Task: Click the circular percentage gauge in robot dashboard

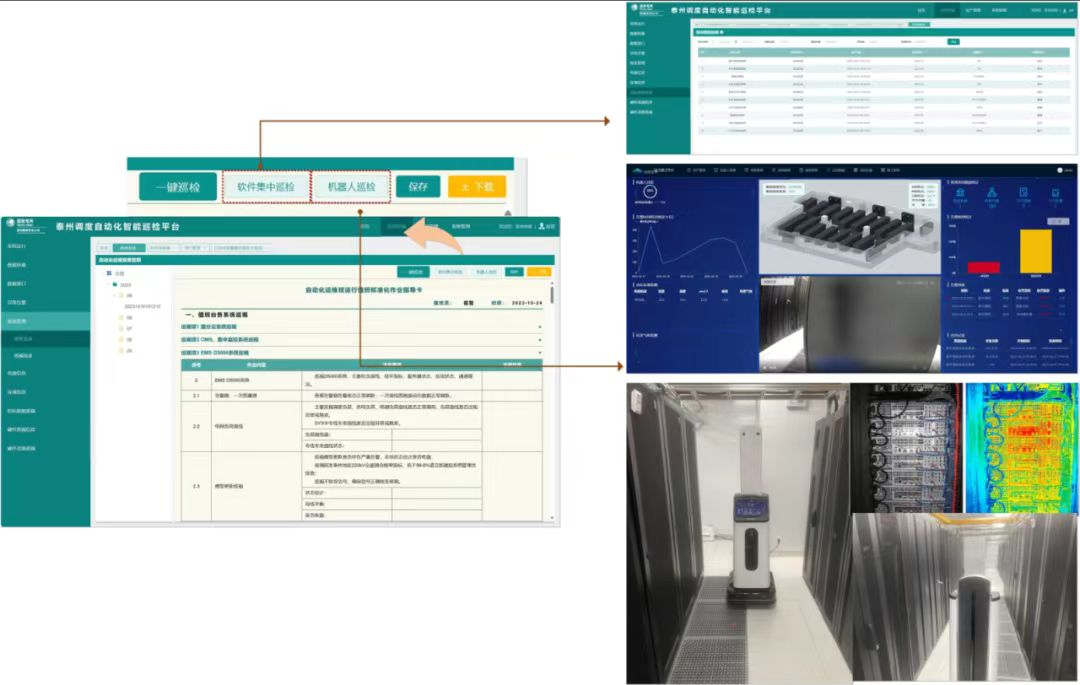Action: [650, 191]
